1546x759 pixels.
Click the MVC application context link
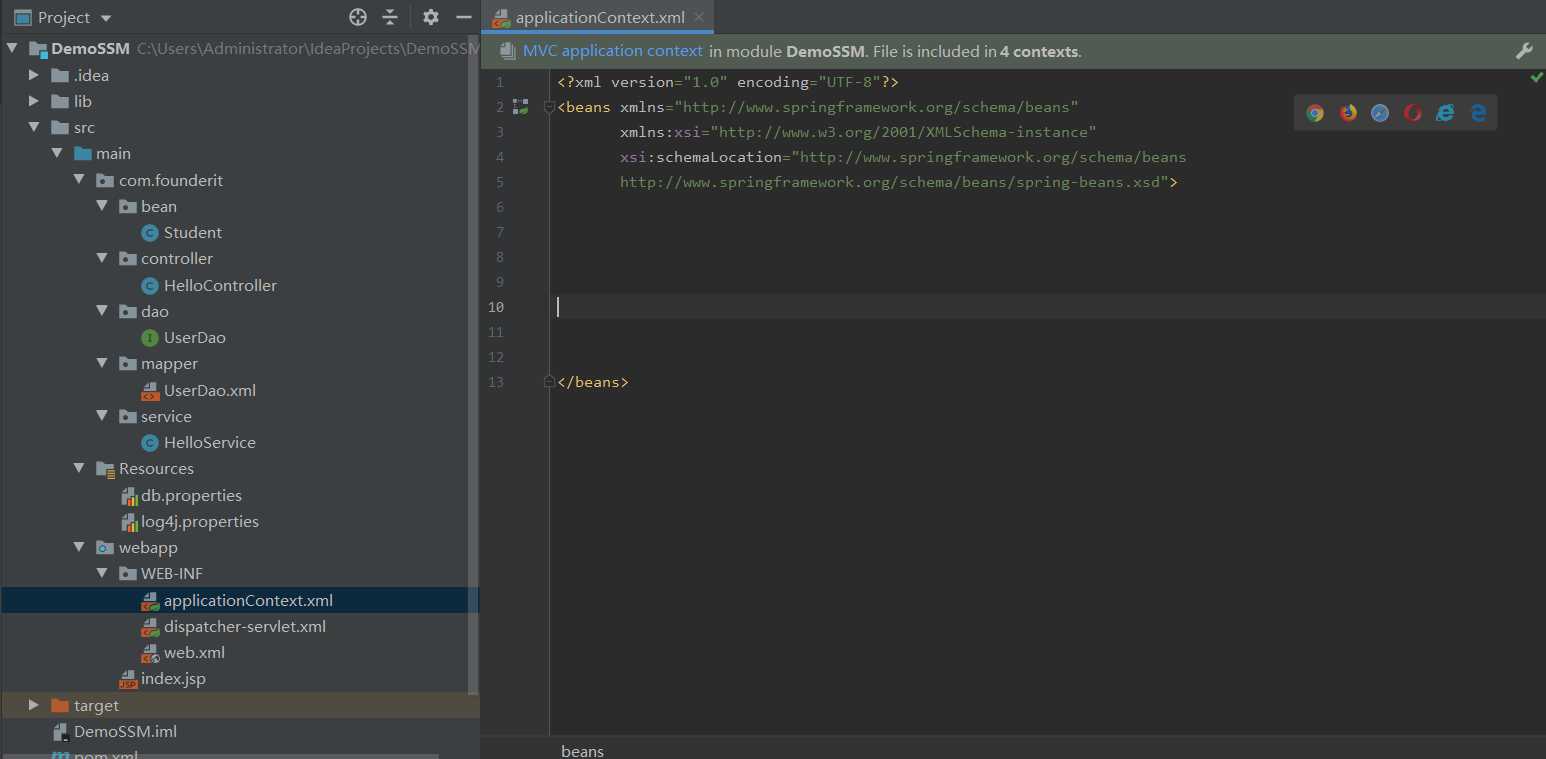tap(613, 51)
